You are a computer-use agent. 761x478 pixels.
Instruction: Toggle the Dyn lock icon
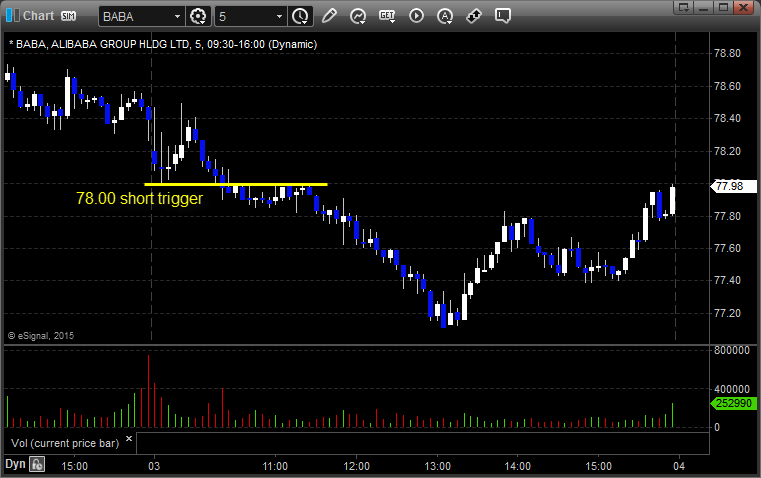coord(37,464)
